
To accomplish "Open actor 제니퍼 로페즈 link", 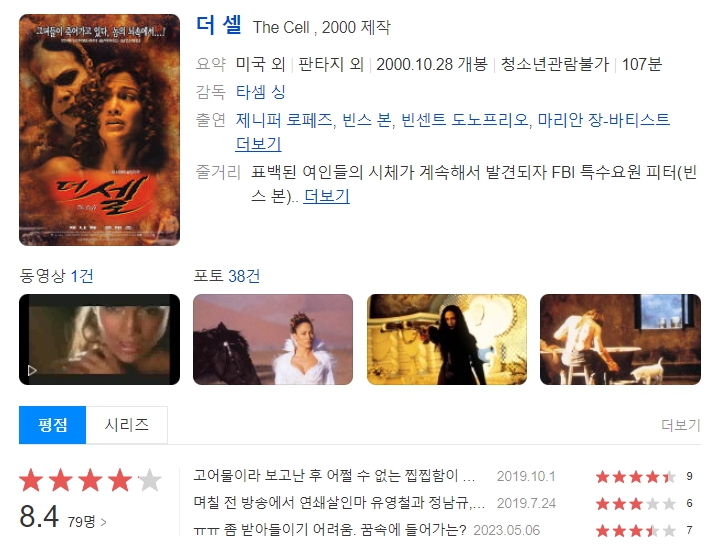I will pyautogui.click(x=284, y=120).
